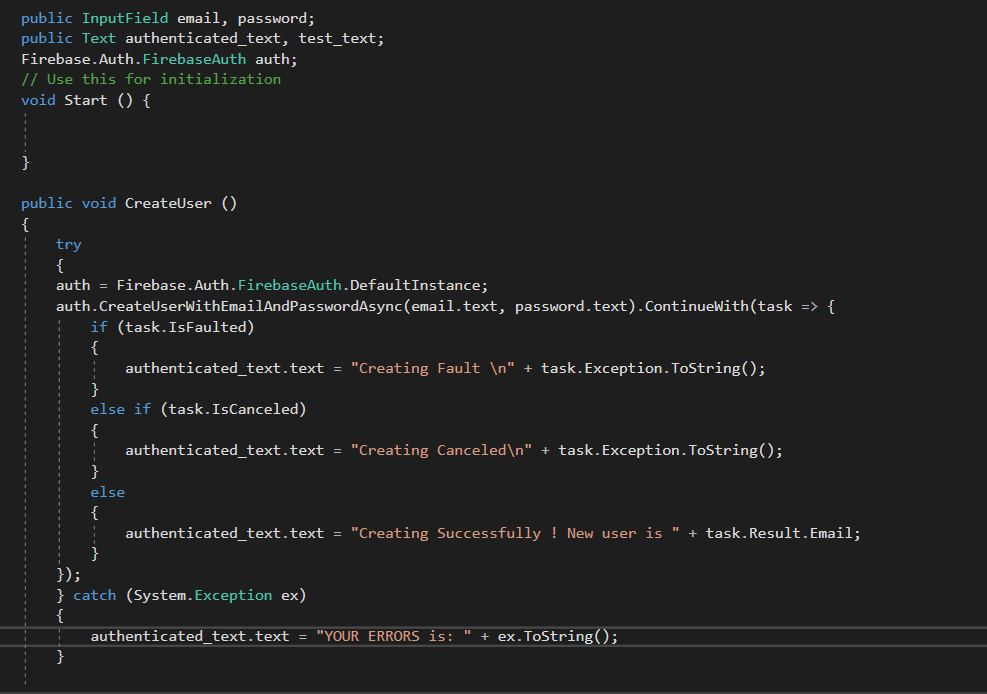Click the Start method name
The height and width of the screenshot is (694, 987).
(x=86, y=100)
